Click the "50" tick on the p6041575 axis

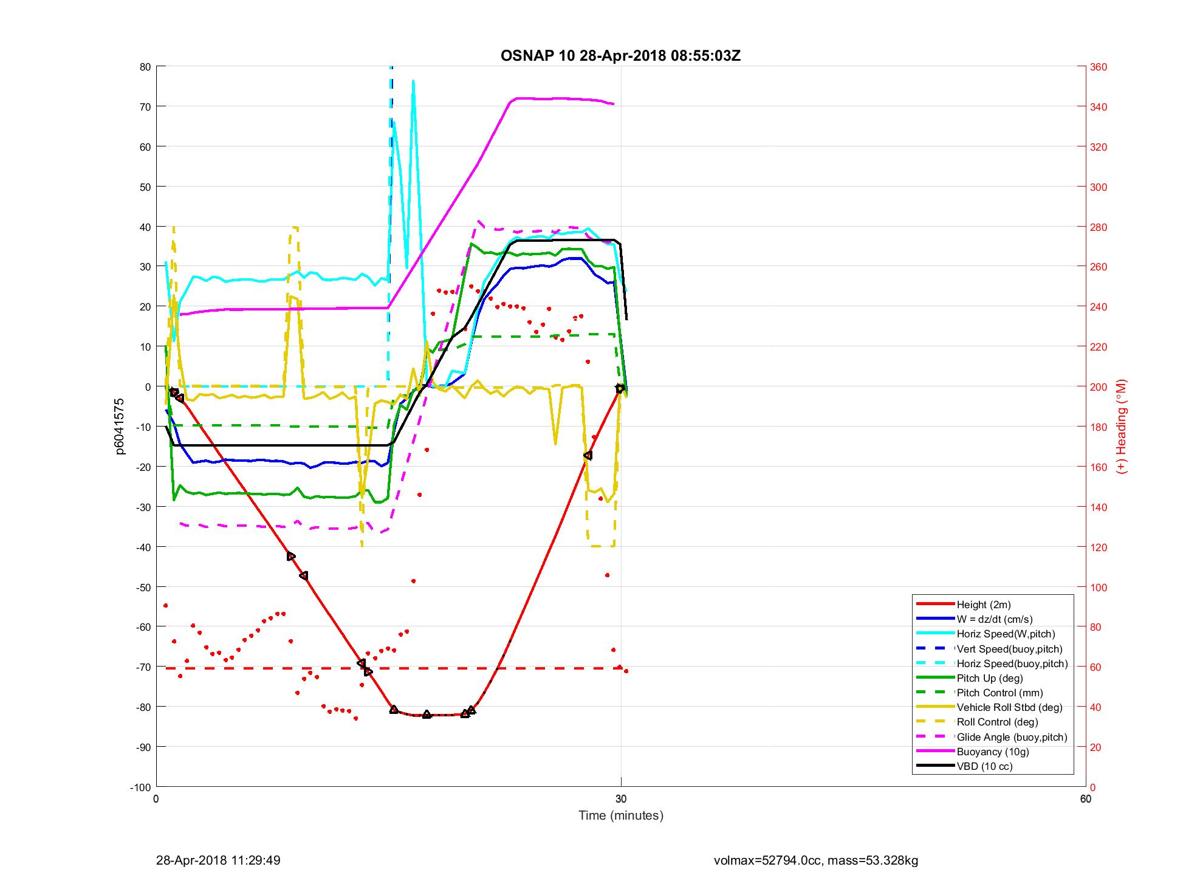[144, 187]
